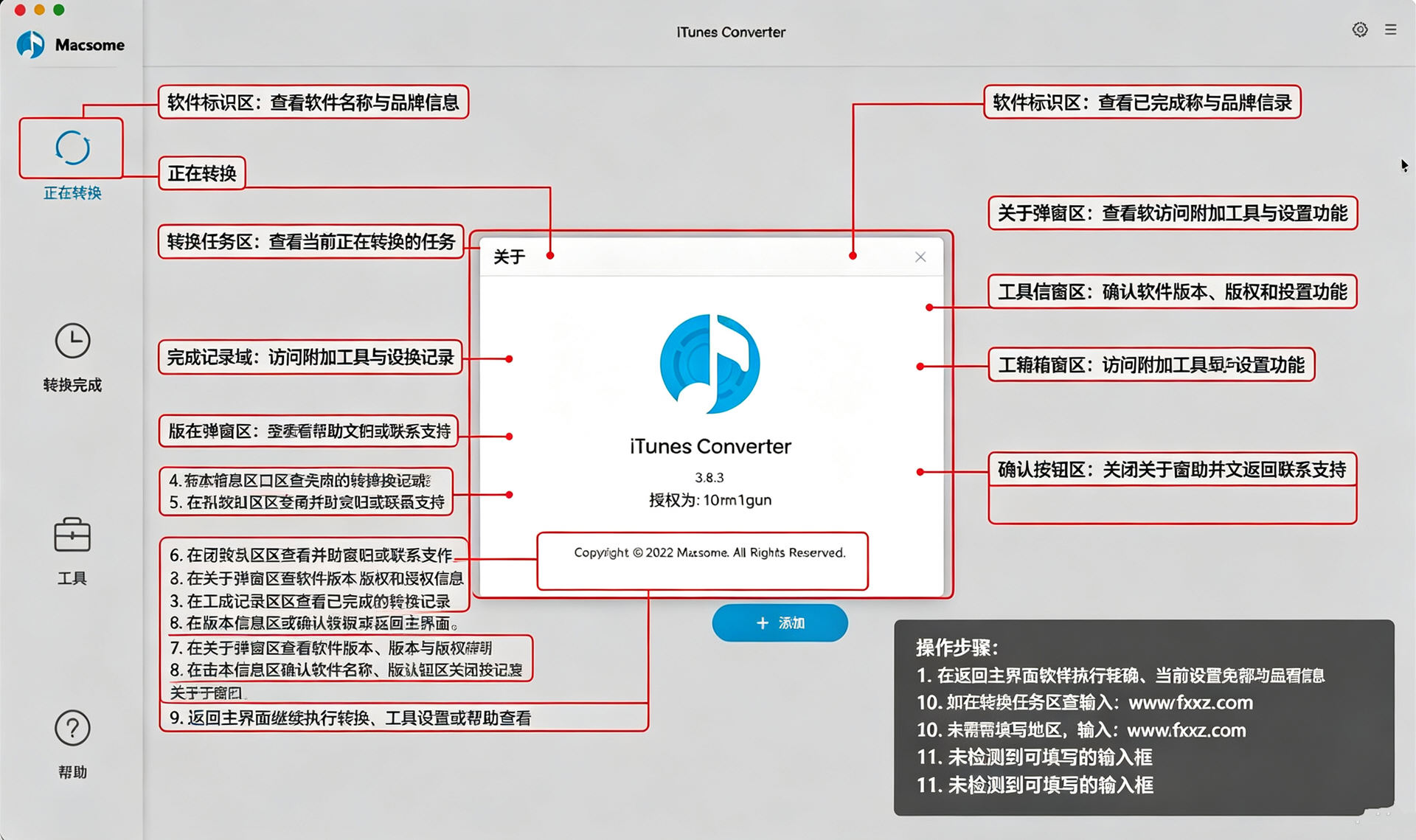Click the iTunes Converter logo in the 关于 dialog
The image size is (1416, 840).
(x=709, y=364)
